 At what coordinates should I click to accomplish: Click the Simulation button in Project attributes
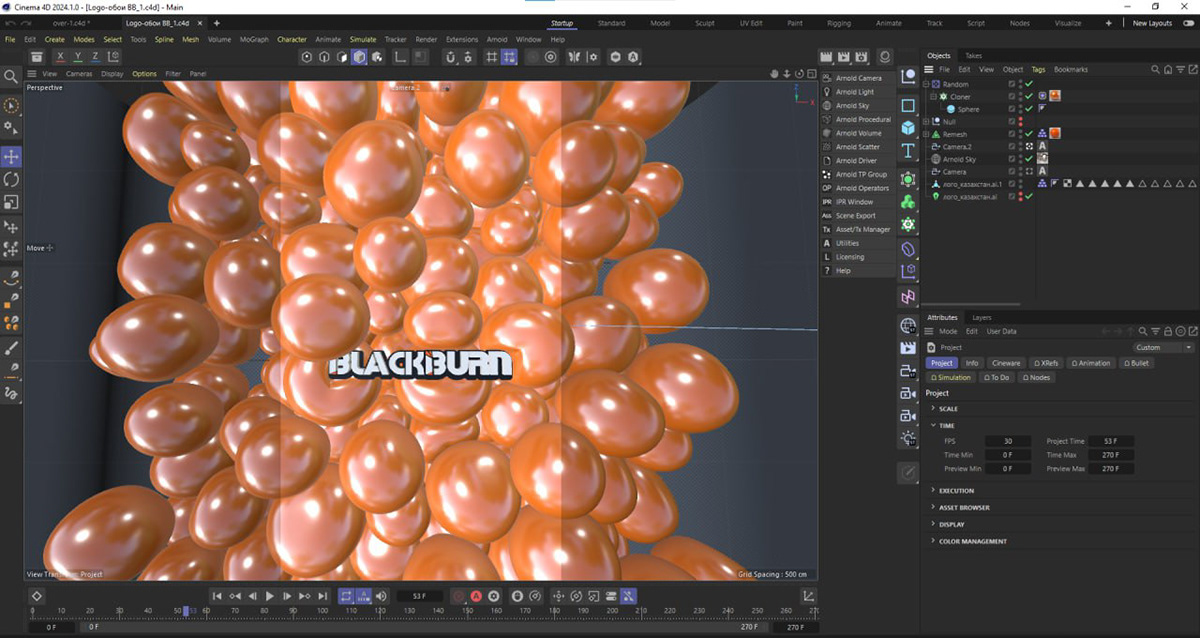(x=951, y=378)
